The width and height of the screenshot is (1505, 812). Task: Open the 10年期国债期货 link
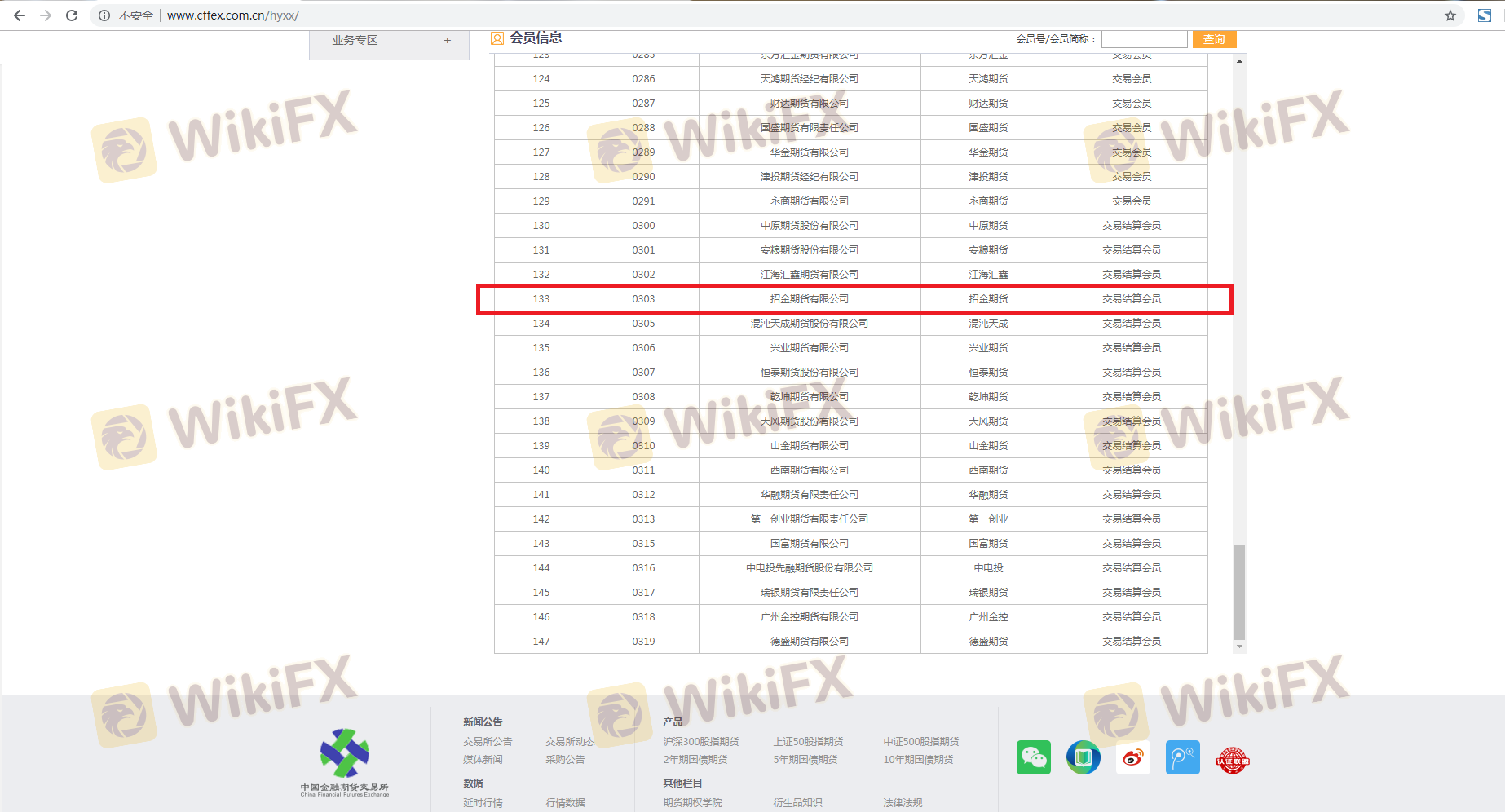(x=918, y=759)
